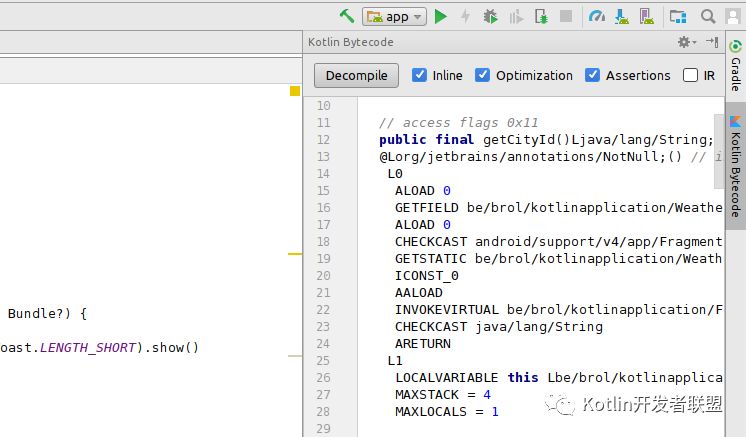Toggle the Inline checkbox
This screenshot has width=746, height=437.
[x=419, y=75]
